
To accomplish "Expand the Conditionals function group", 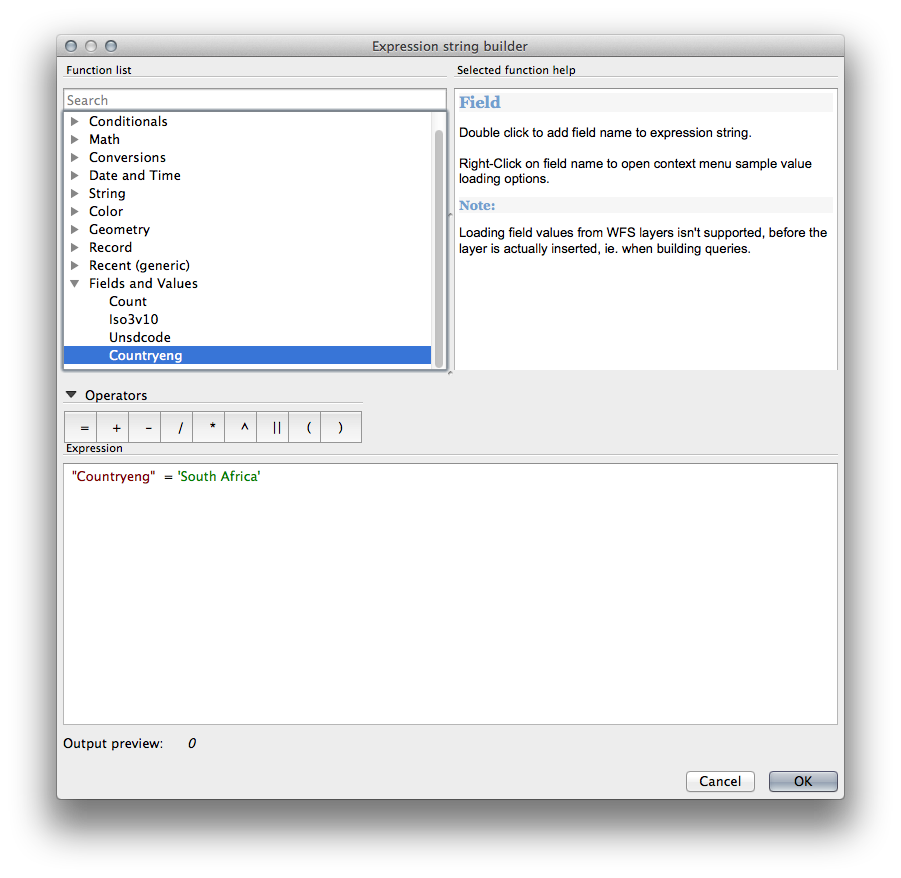I will pos(75,122).
